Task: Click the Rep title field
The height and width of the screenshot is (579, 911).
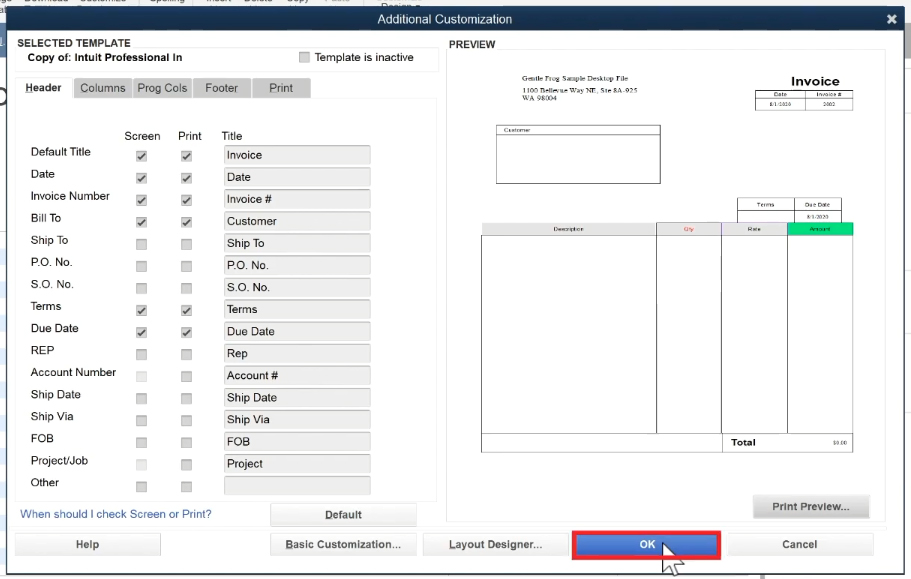Action: (297, 354)
